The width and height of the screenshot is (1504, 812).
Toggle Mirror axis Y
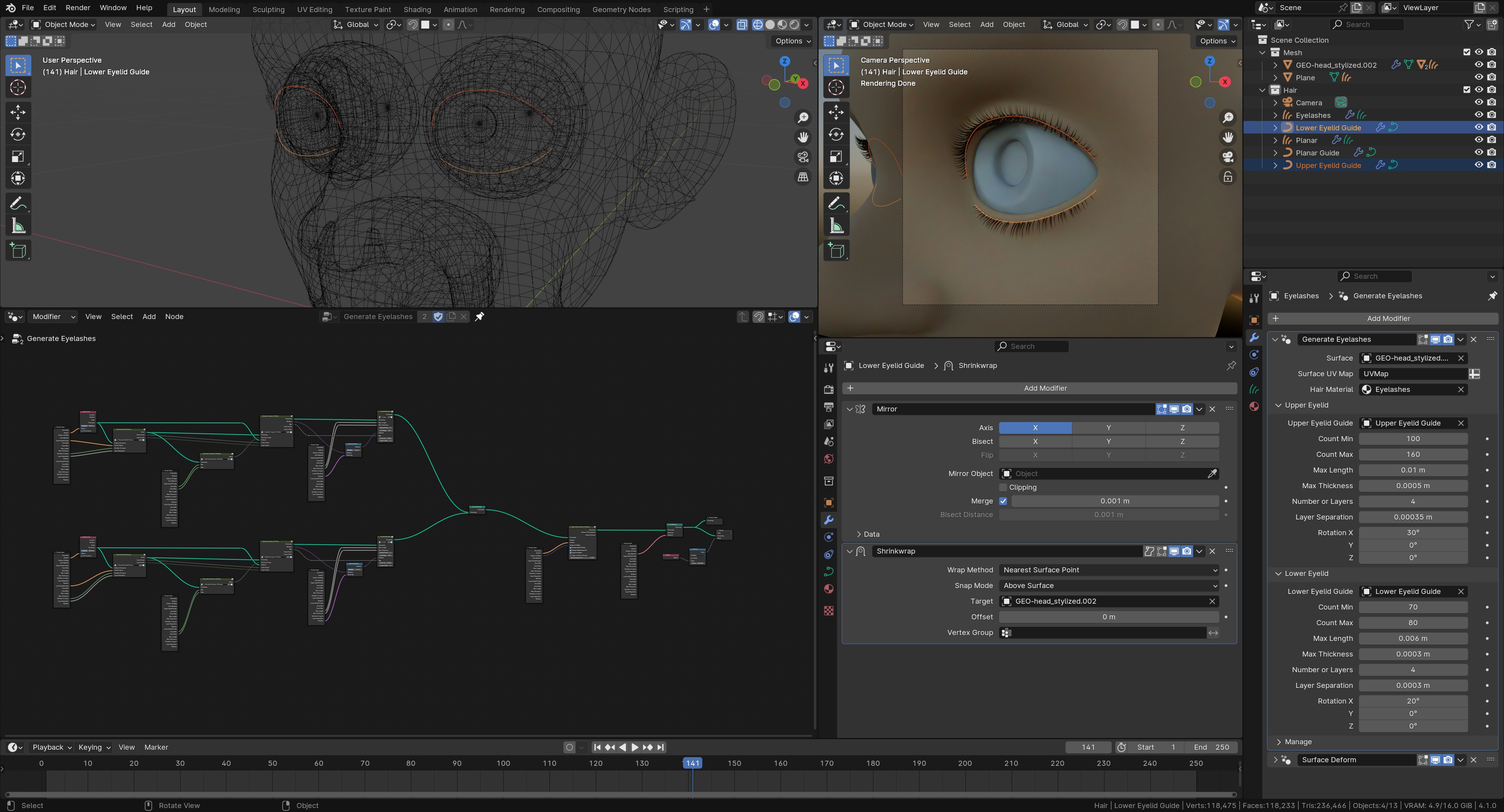(x=1108, y=428)
